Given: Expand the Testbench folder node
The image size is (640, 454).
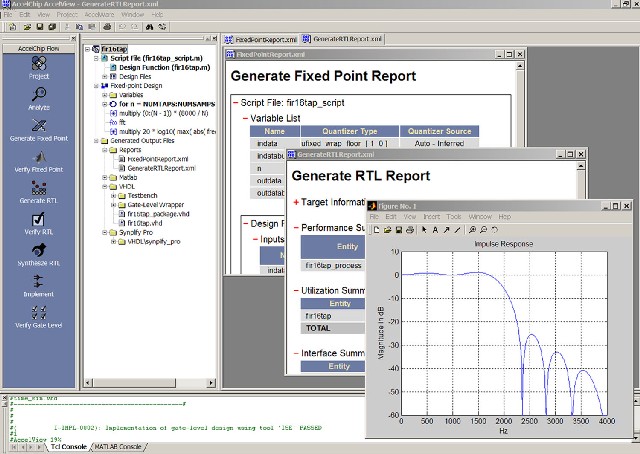Looking at the screenshot, I should [113, 196].
